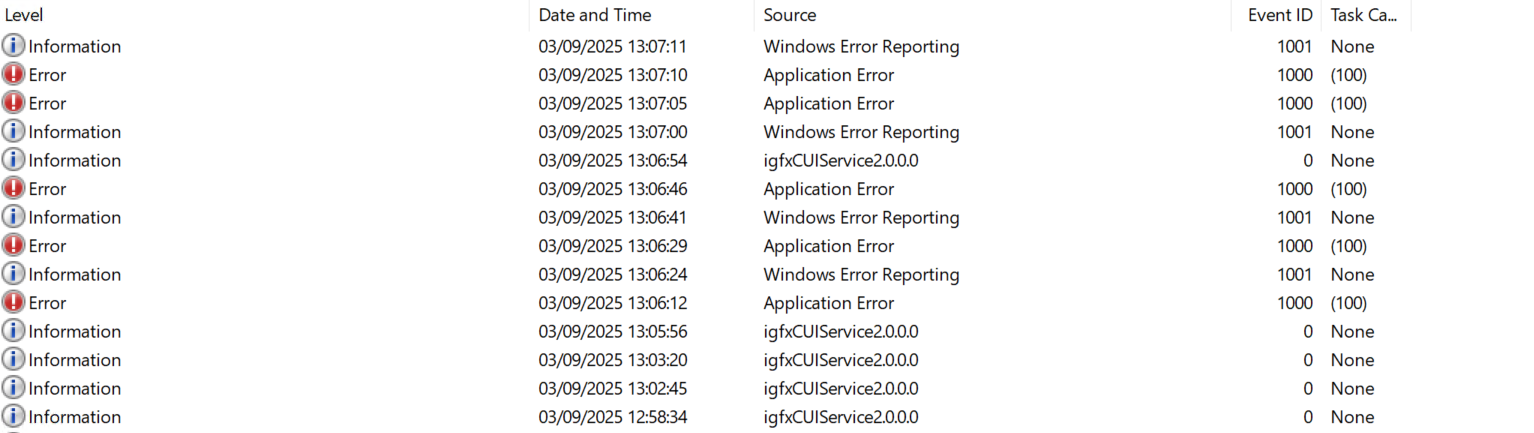Click the Information icon at 13:06:24
This screenshot has width=1534, height=433.
(14, 274)
